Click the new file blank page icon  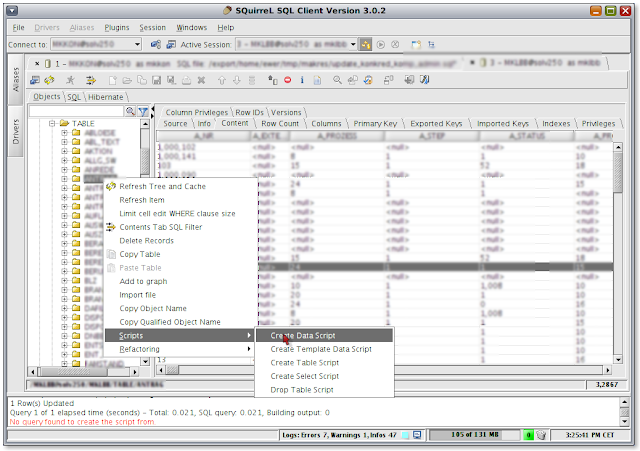pyautogui.click(x=113, y=80)
